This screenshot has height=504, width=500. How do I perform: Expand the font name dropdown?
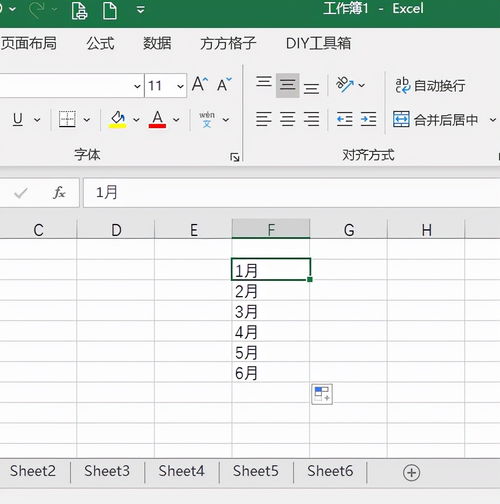coord(137,86)
